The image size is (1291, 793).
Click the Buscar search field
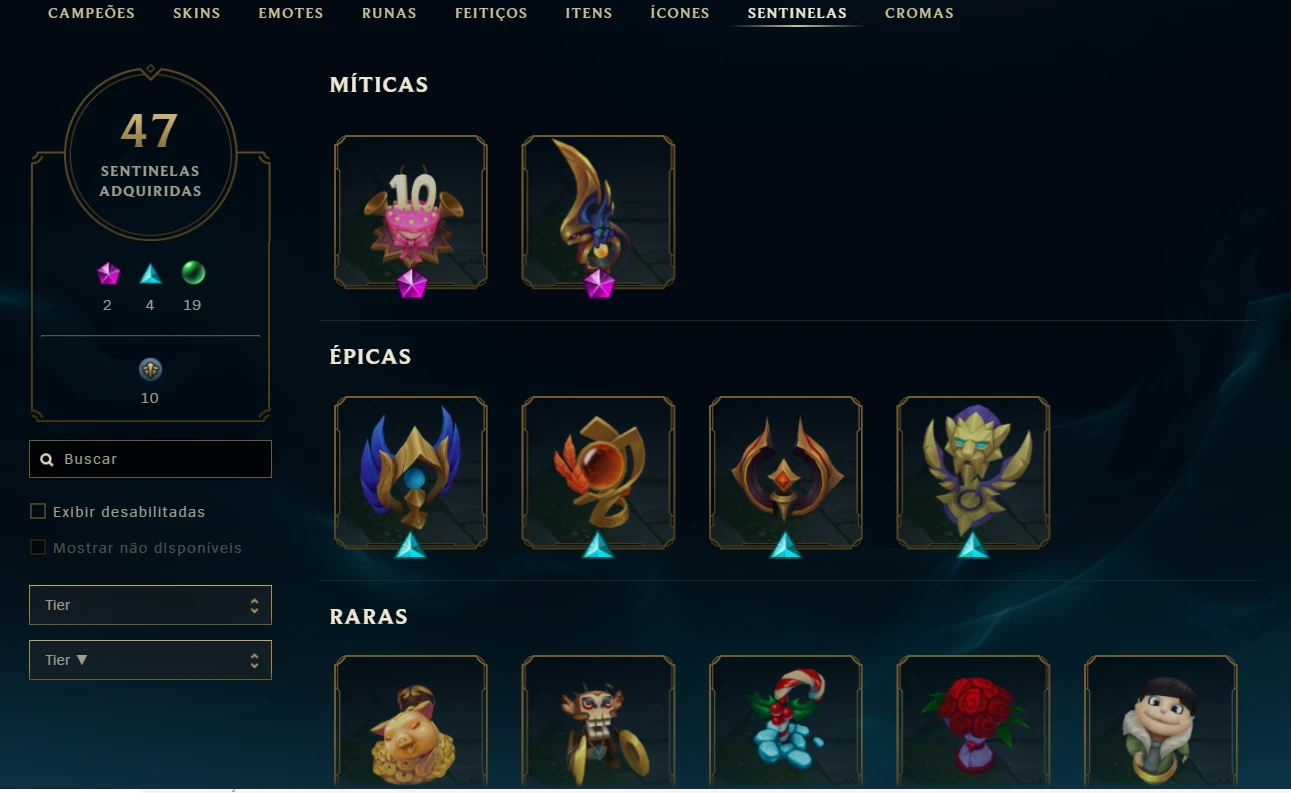pos(150,459)
